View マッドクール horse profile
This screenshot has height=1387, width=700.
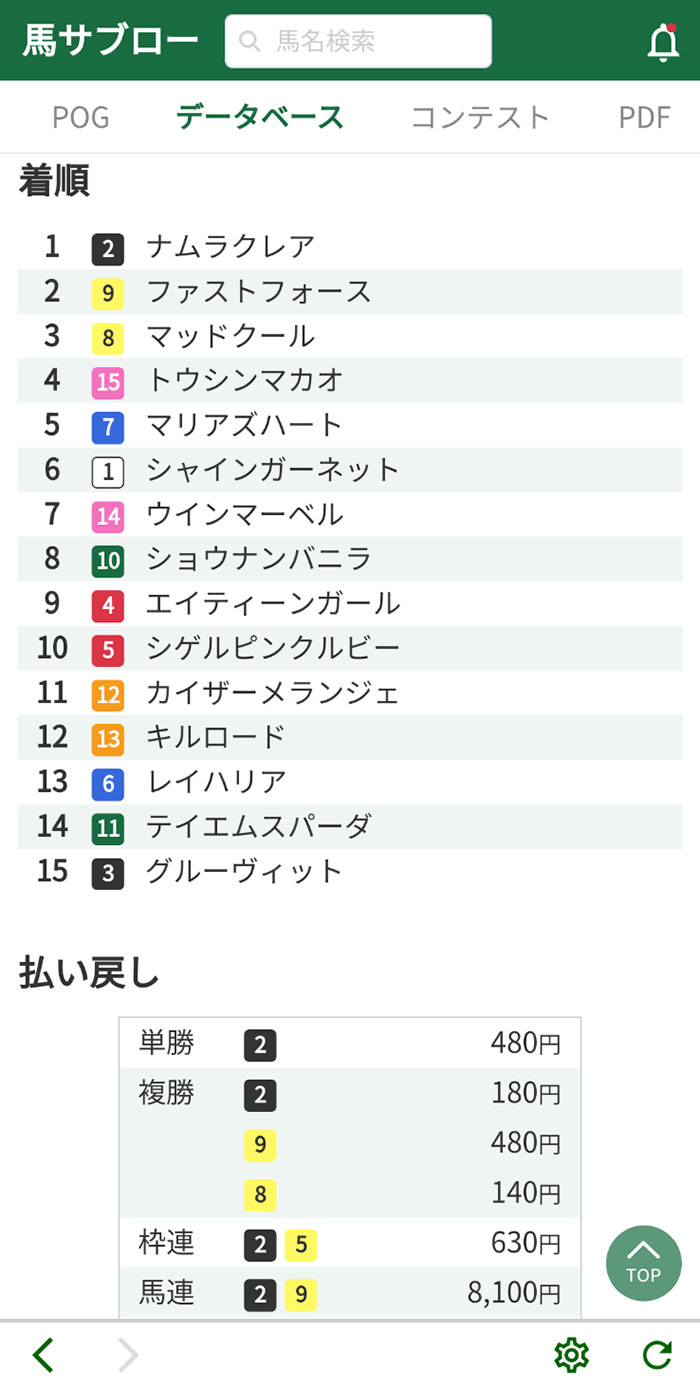coord(231,336)
